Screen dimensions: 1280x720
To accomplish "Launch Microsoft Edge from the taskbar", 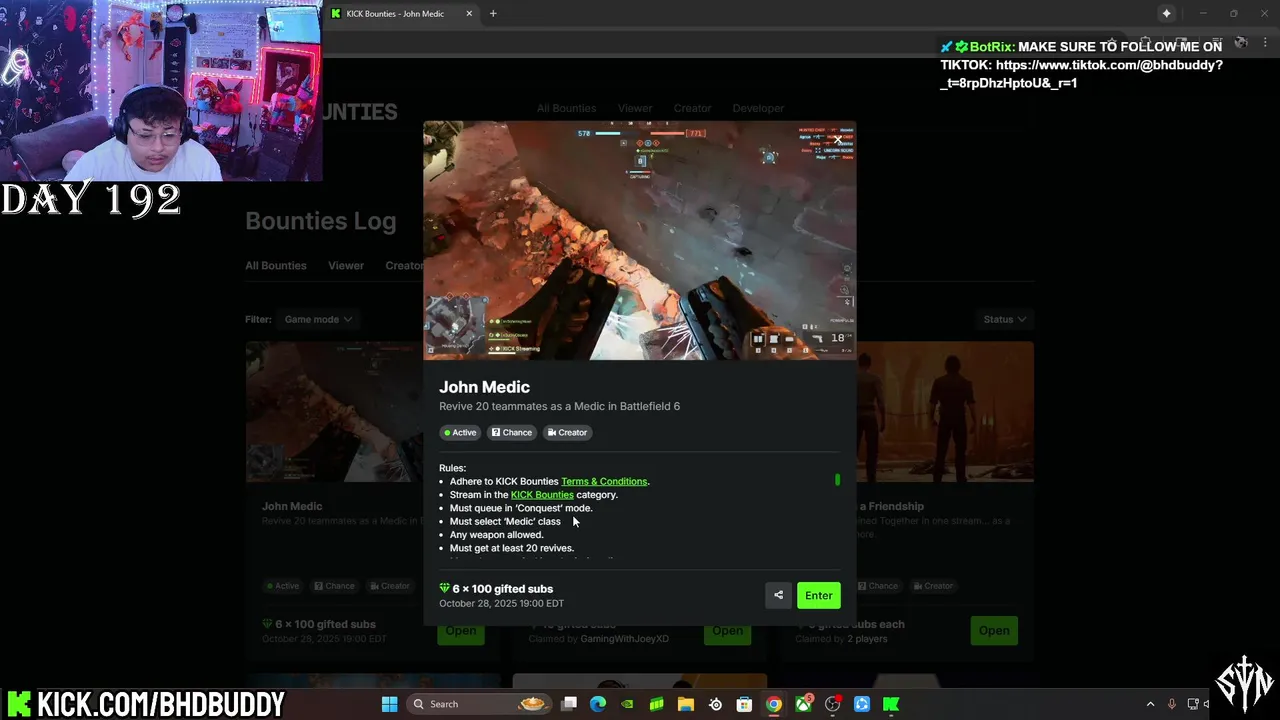I will [x=598, y=704].
